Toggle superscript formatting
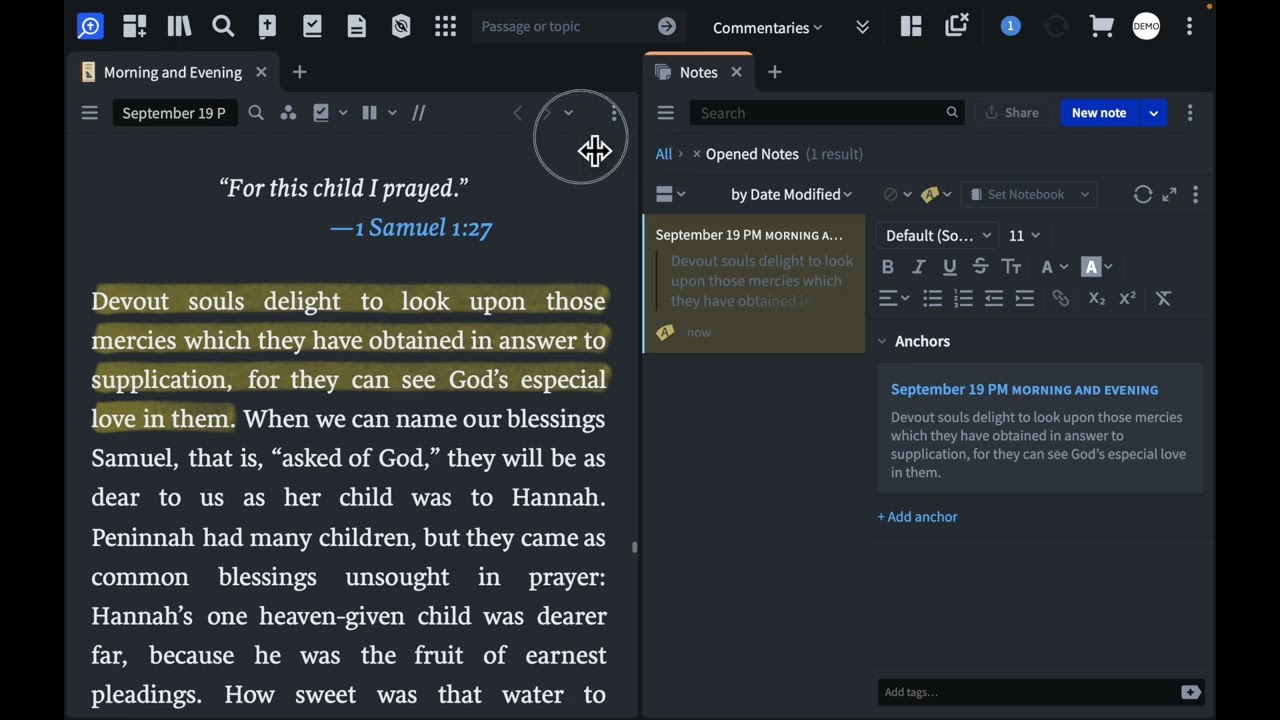Screen dimensions: 1280x720 click(1127, 298)
